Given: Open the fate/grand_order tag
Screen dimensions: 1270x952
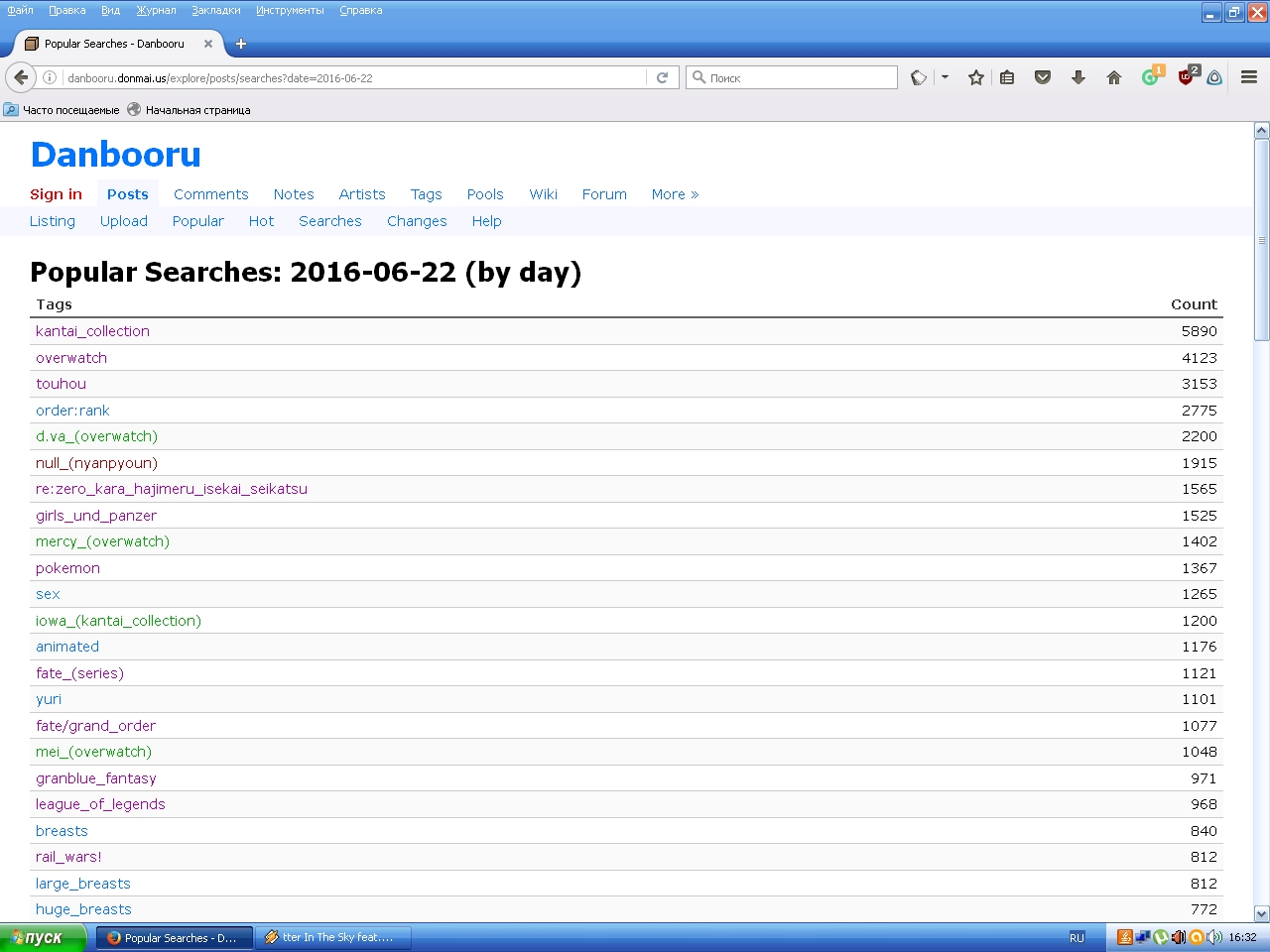Looking at the screenshot, I should (x=95, y=726).
